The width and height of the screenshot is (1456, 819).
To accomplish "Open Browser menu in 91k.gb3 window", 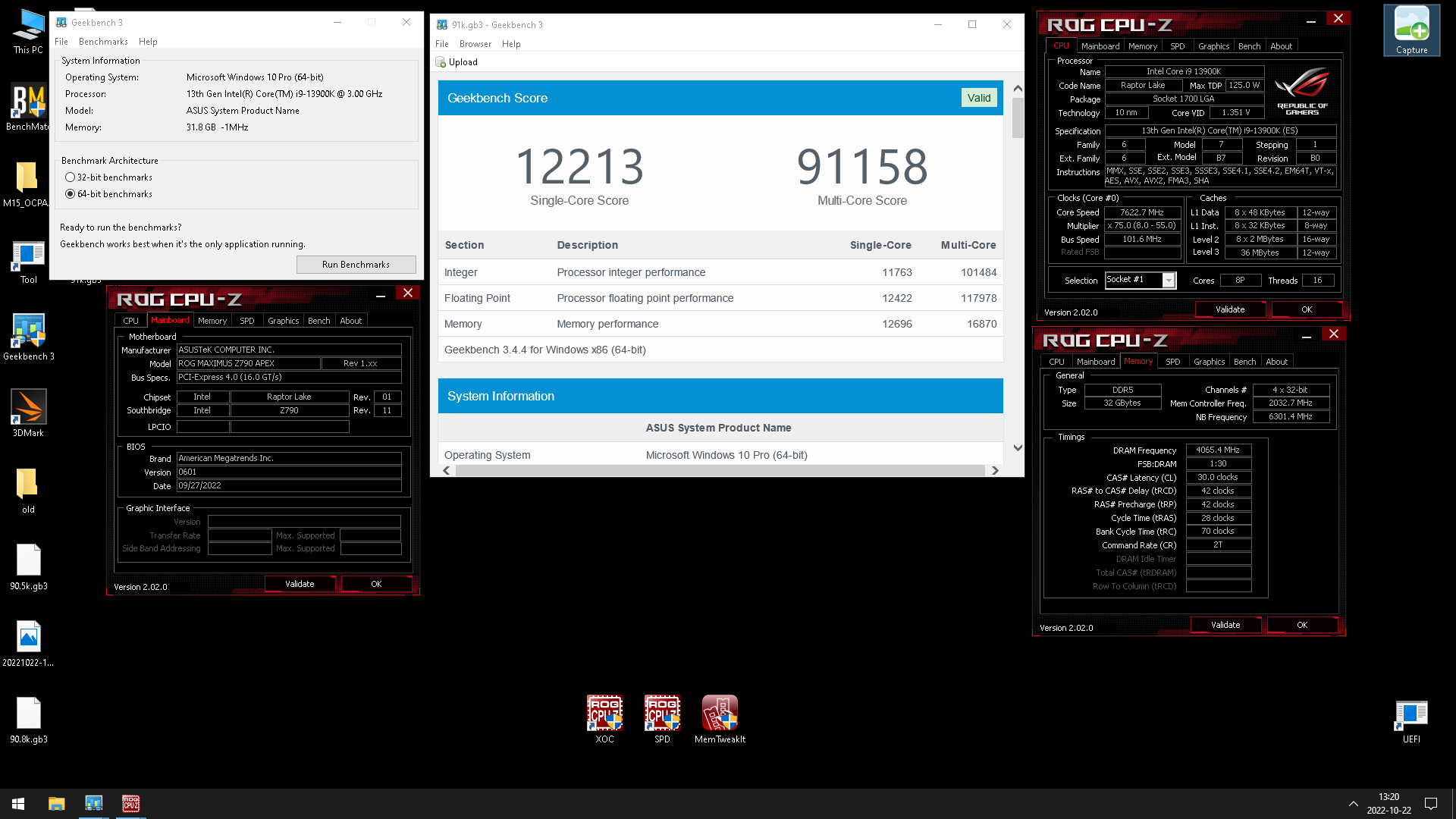I will 475,44.
